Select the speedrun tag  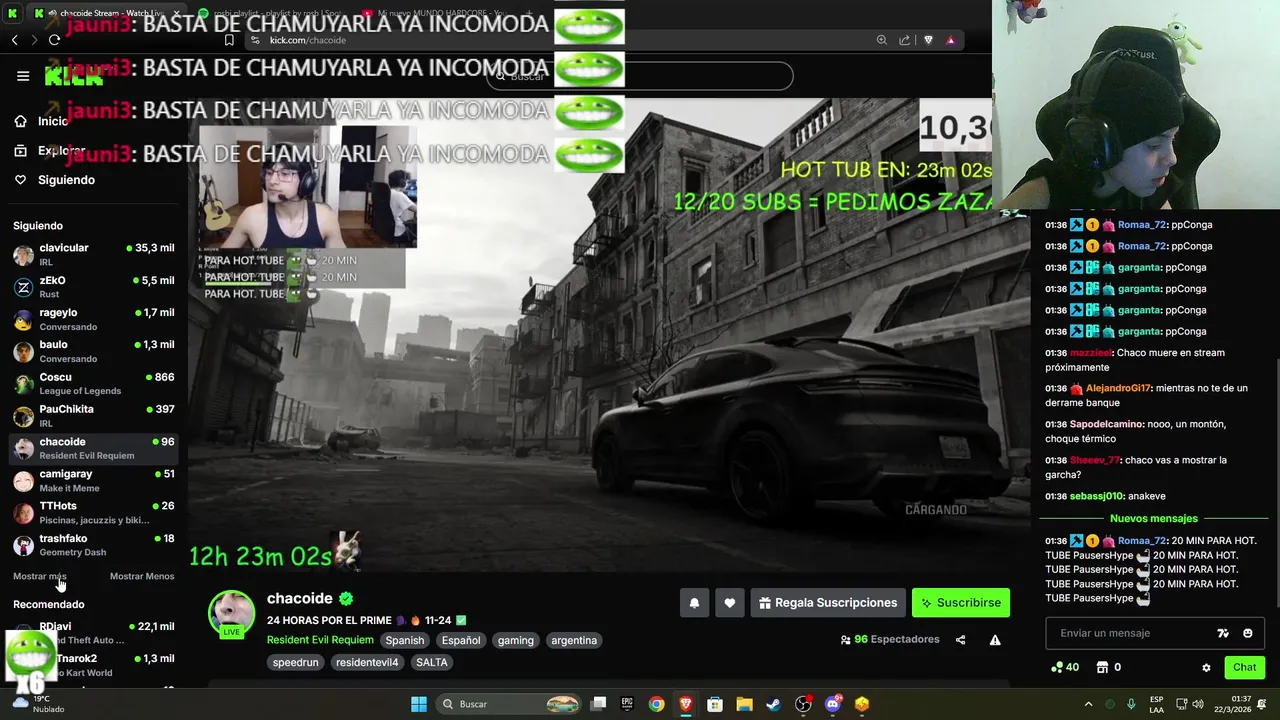(296, 662)
